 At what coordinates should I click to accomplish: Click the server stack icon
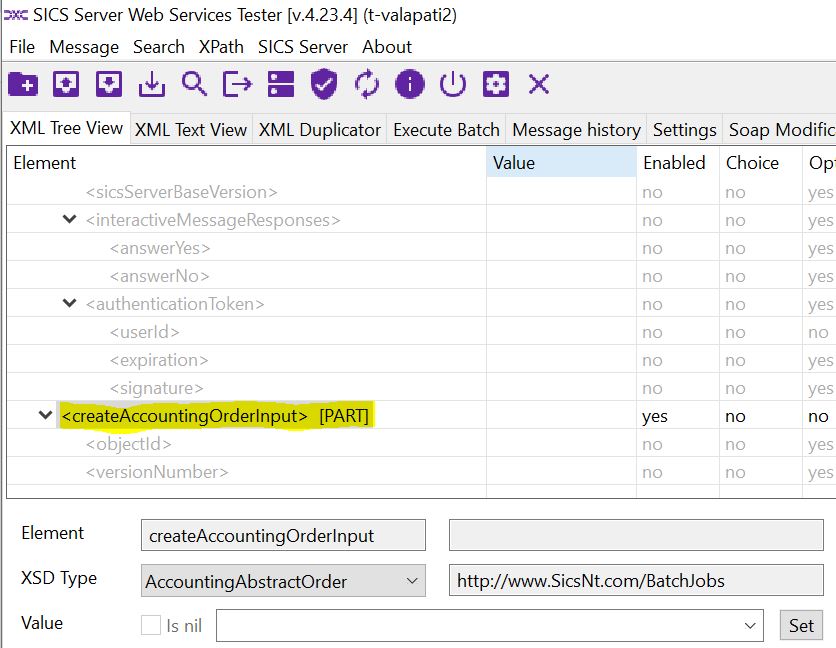tap(280, 84)
